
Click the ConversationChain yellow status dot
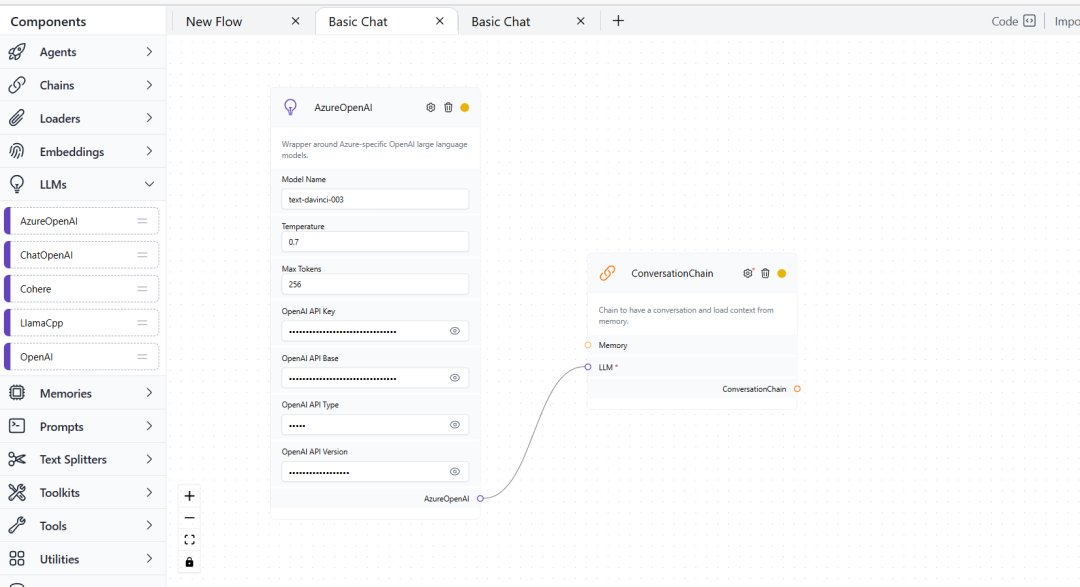(x=782, y=274)
